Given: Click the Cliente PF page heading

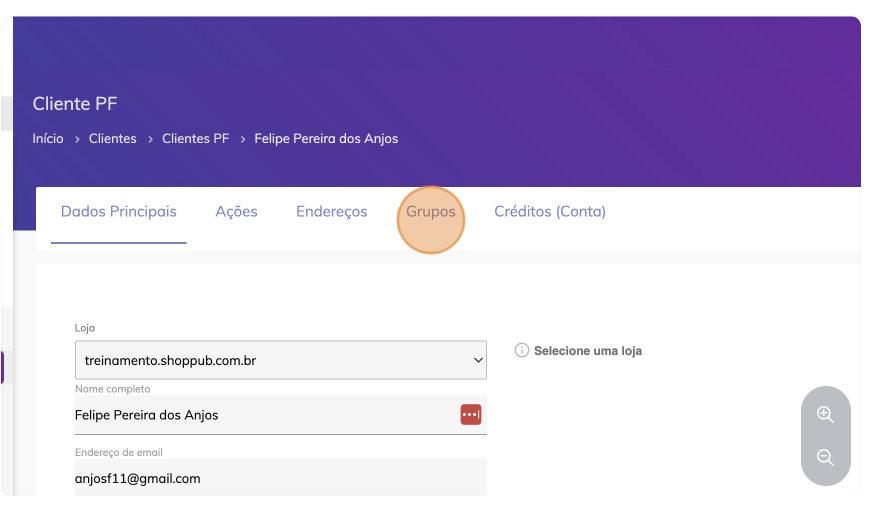Looking at the screenshot, I should pyautogui.click(x=75, y=104).
